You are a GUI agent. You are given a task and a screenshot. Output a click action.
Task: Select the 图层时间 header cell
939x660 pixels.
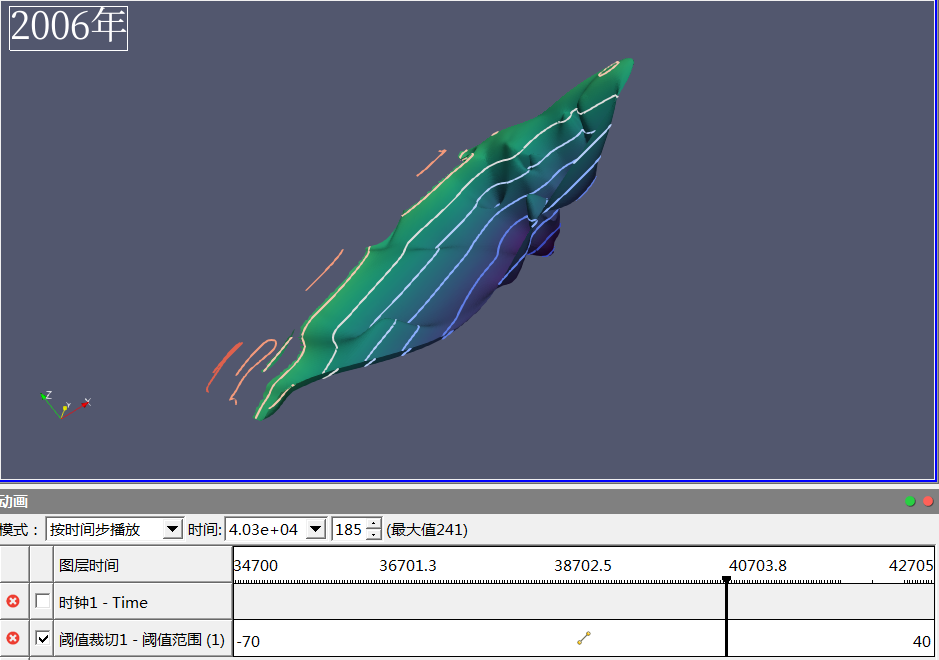(x=143, y=565)
